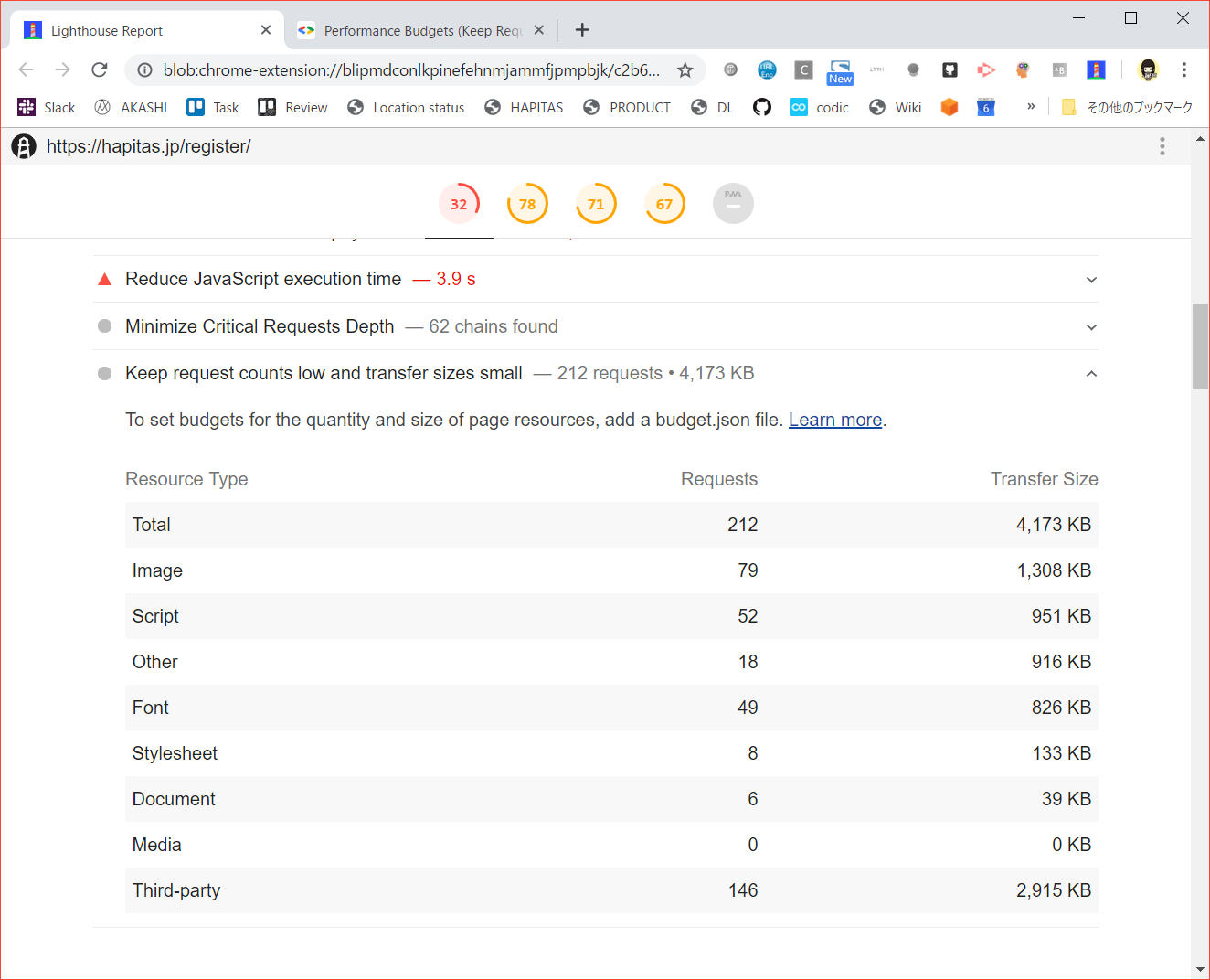Viewport: 1210px width, 980px height.
Task: Expand Minimize Critical Requests Depth audit
Action: coord(596,326)
